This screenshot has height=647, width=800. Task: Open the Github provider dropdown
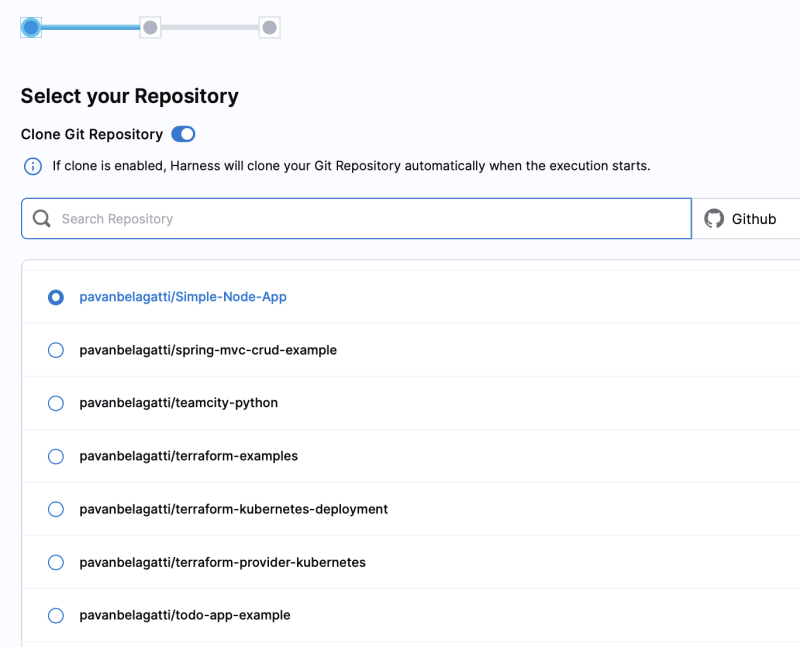[746, 218]
